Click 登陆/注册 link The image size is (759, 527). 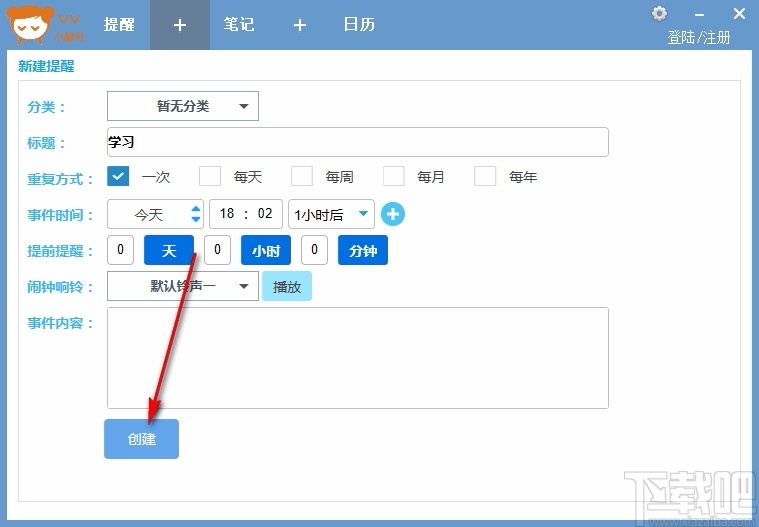click(698, 37)
